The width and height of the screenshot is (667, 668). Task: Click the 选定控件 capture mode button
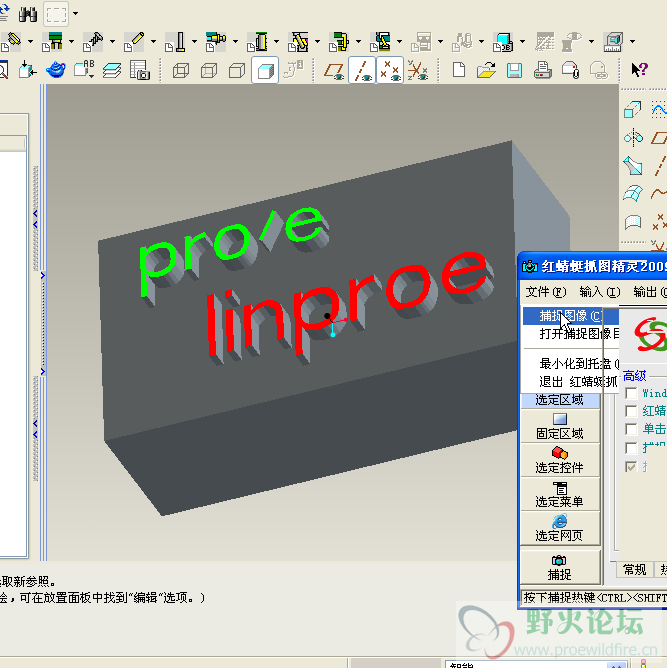(560, 460)
